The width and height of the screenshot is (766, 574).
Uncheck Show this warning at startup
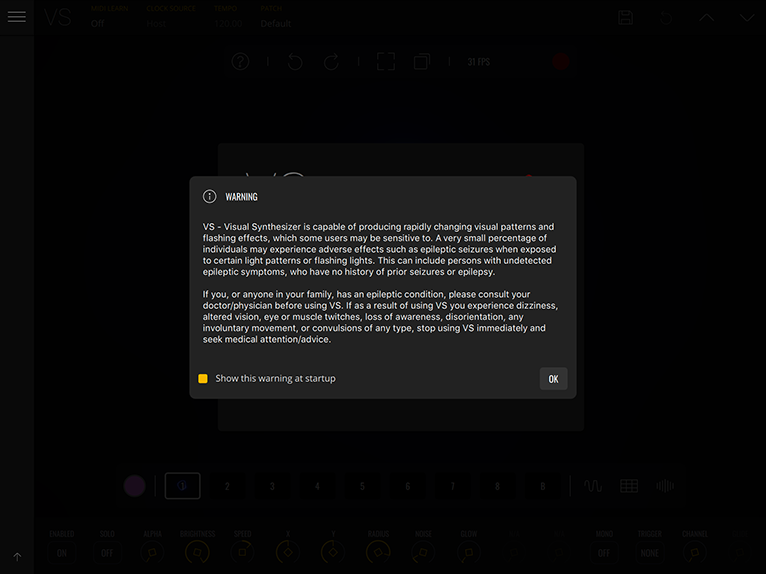tap(203, 379)
